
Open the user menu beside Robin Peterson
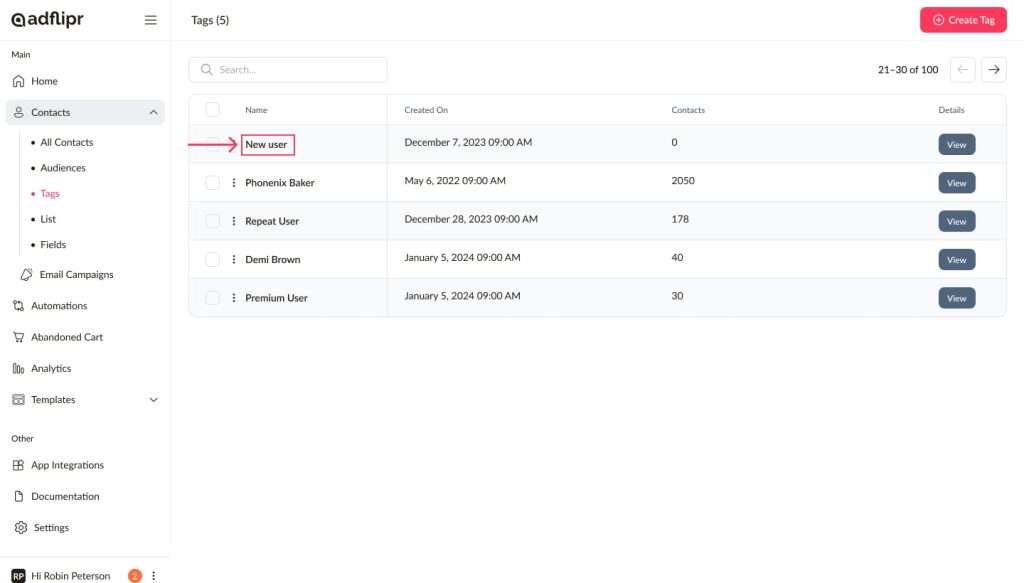[x=154, y=576]
